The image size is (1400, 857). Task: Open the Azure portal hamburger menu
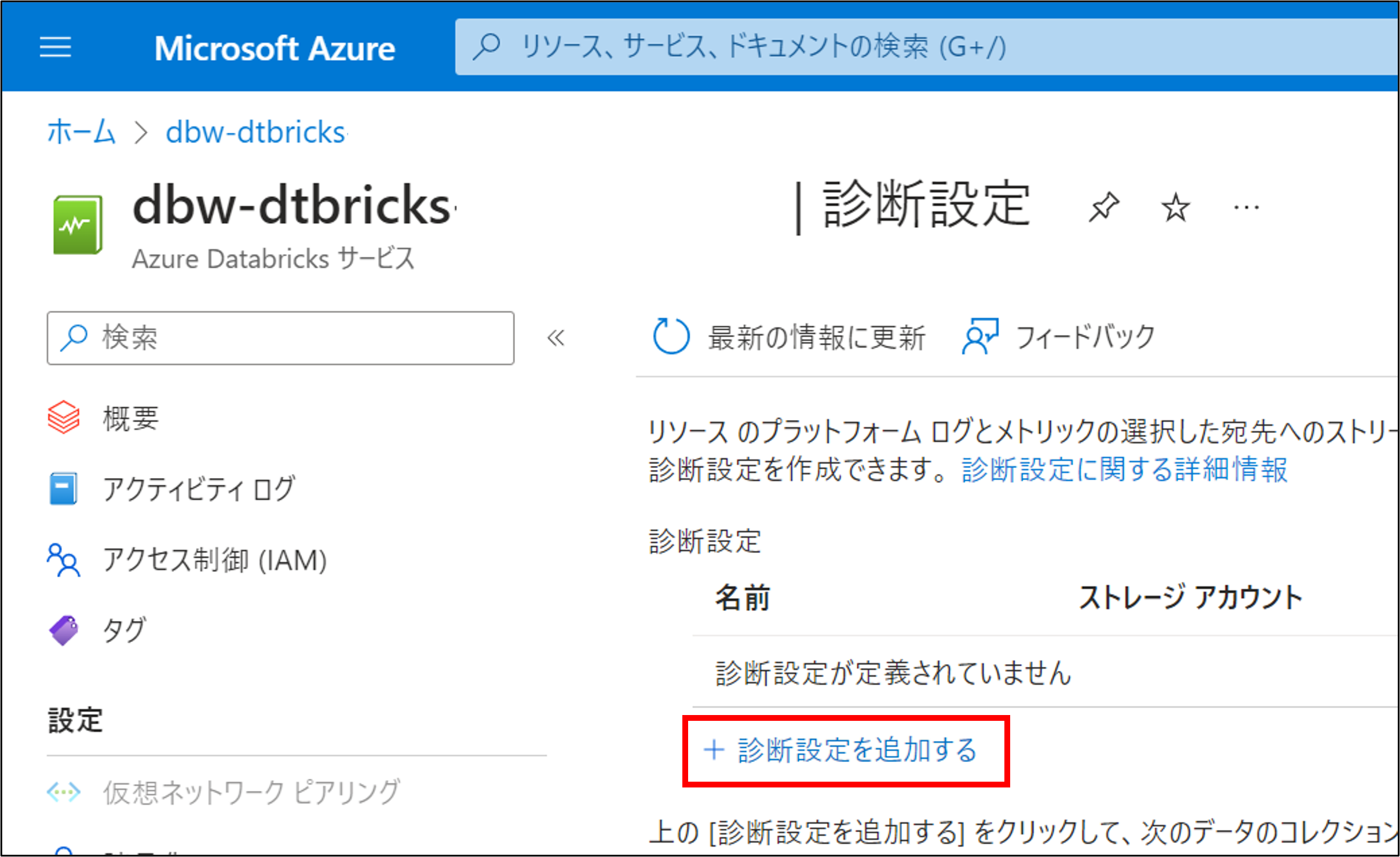[56, 47]
